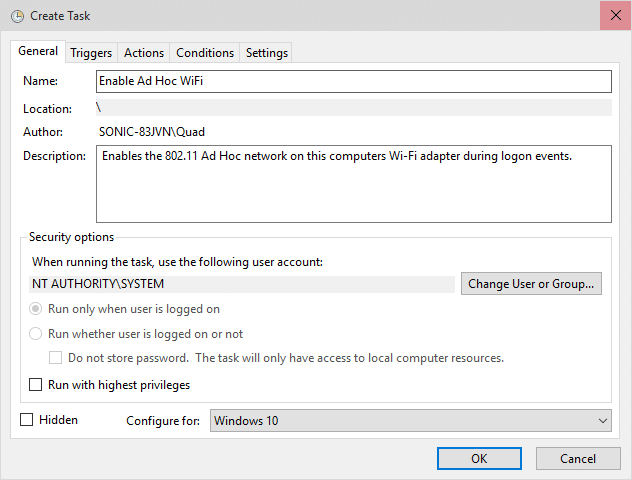Viewport: 632px width, 480px height.
Task: Enable Run with highest privileges
Action: click(36, 385)
